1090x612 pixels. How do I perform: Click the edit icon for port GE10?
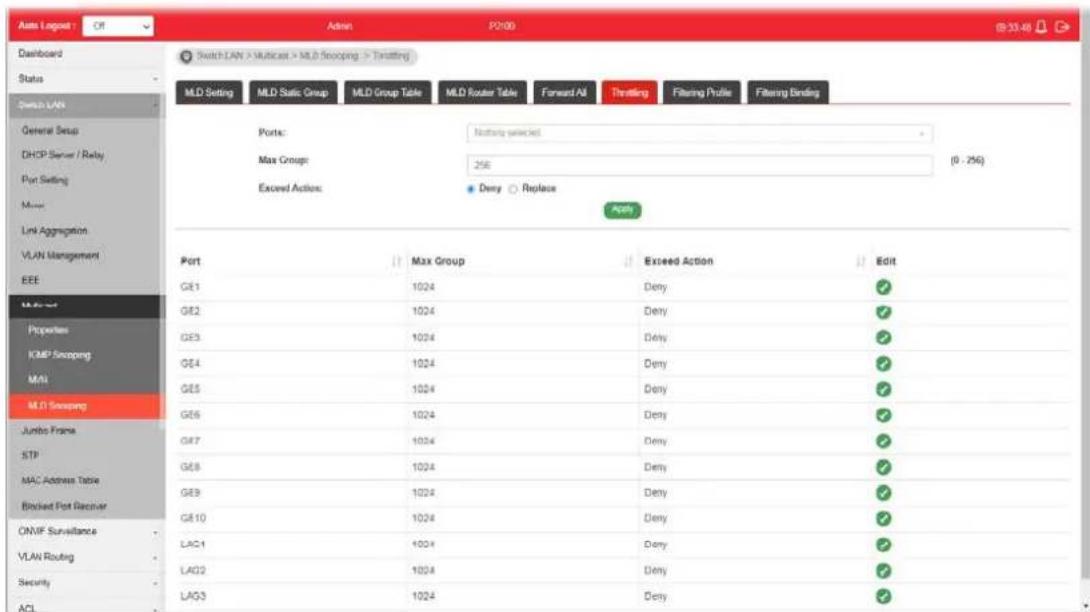884,519
